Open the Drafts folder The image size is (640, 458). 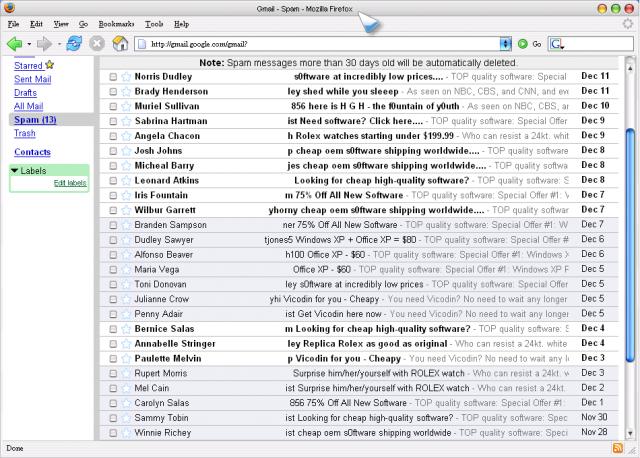pos(25,93)
